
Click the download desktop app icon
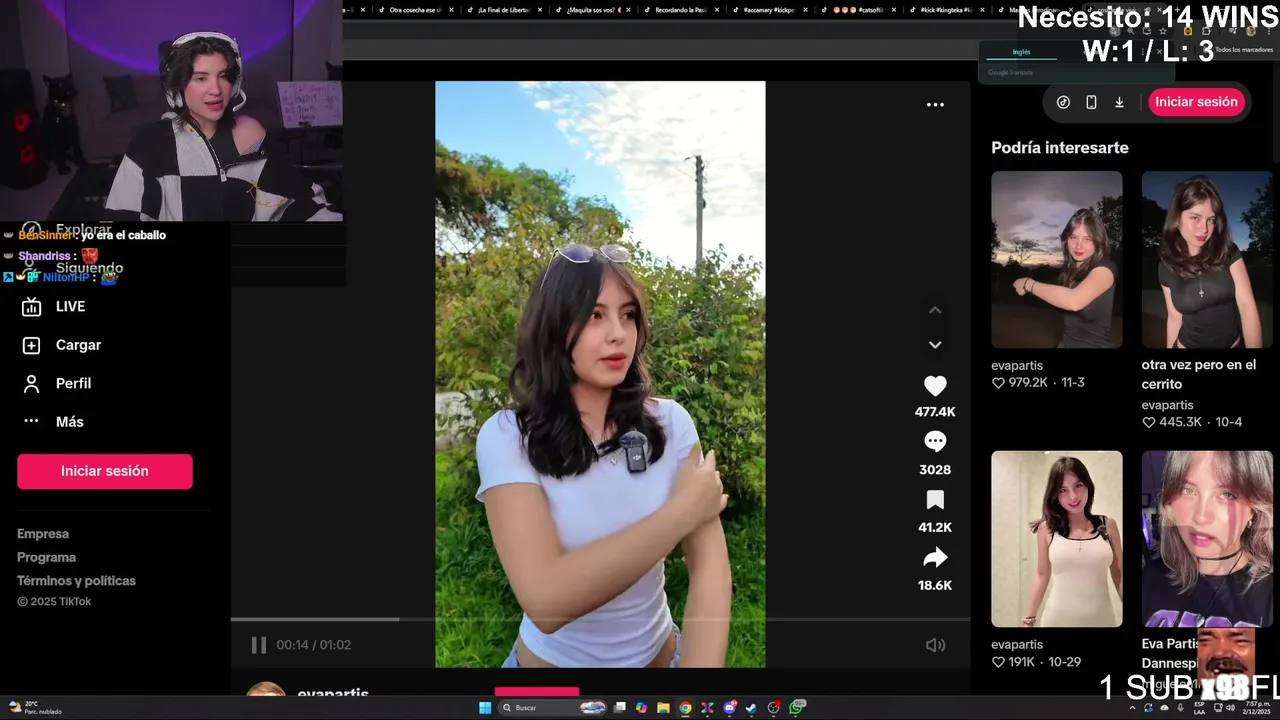coord(1119,102)
